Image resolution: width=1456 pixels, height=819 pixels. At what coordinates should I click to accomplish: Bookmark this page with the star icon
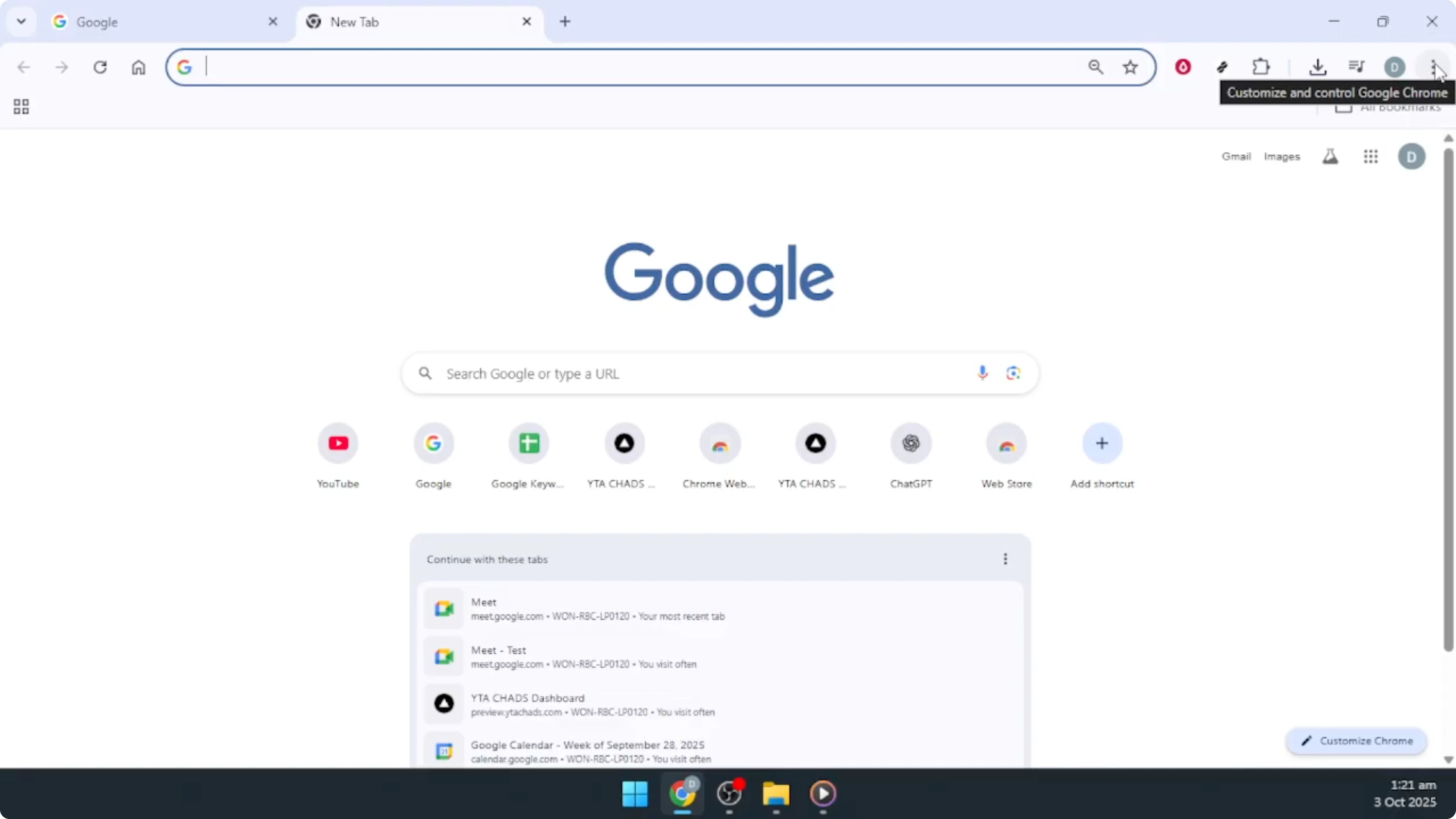pyautogui.click(x=1130, y=67)
